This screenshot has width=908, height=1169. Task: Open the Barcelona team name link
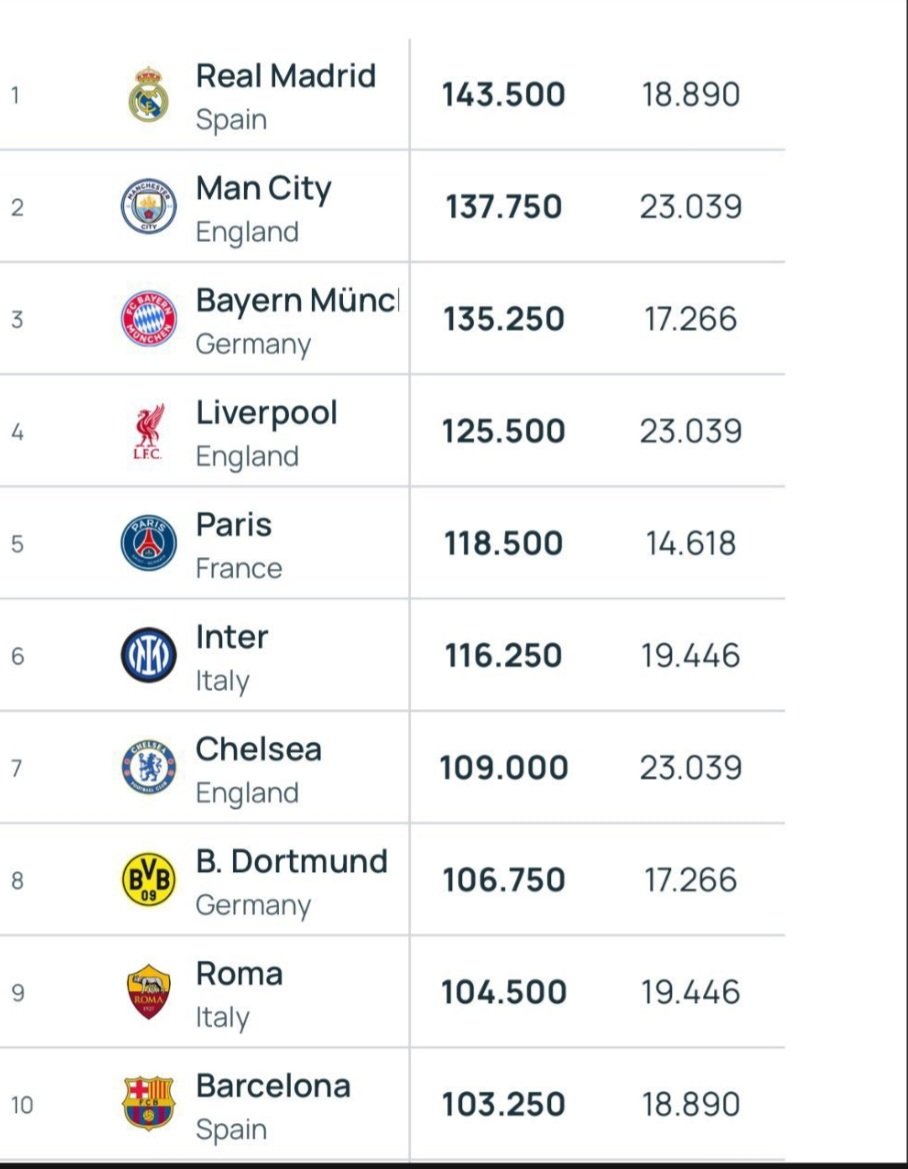(273, 1086)
